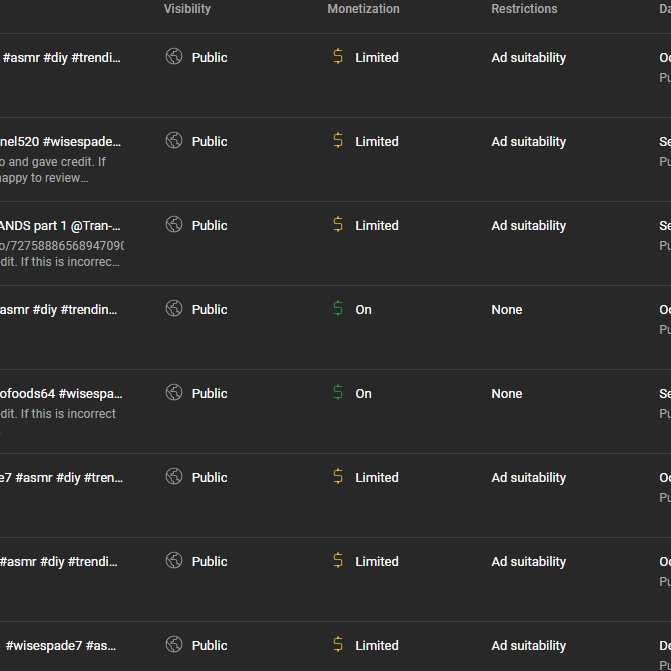Open Public visibility setting for ofoods64 video

(209, 394)
